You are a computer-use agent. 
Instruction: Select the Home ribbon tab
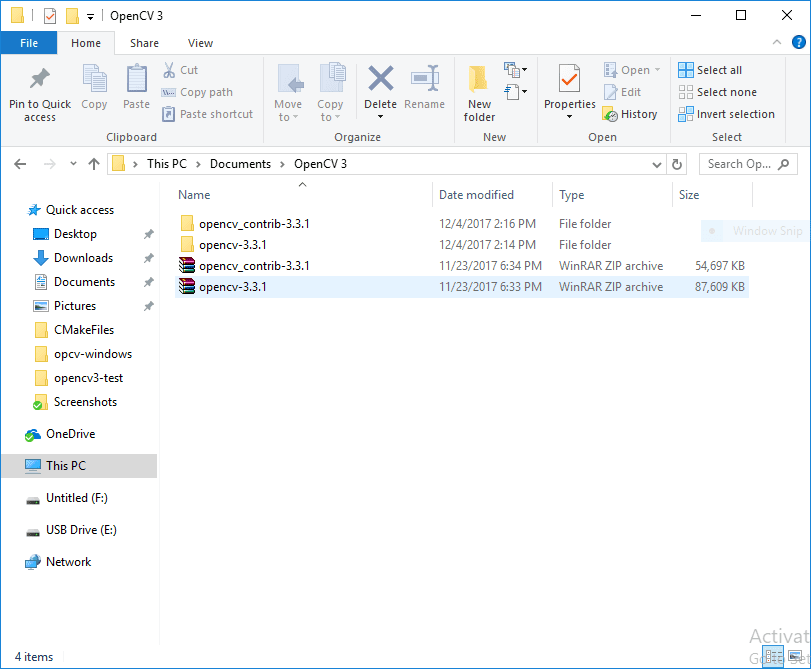[86, 43]
